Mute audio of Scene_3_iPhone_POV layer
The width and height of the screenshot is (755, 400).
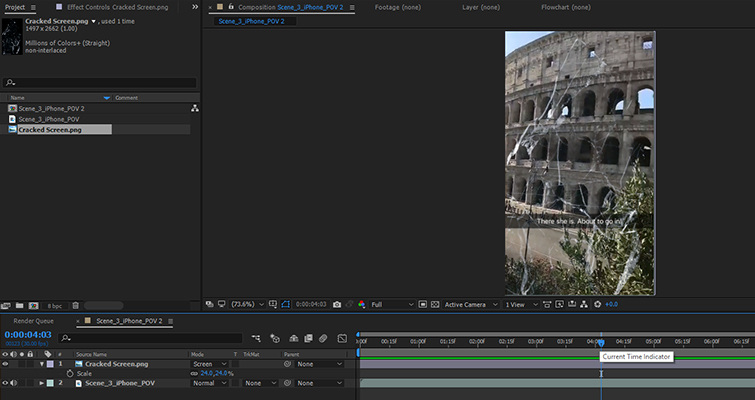point(14,383)
